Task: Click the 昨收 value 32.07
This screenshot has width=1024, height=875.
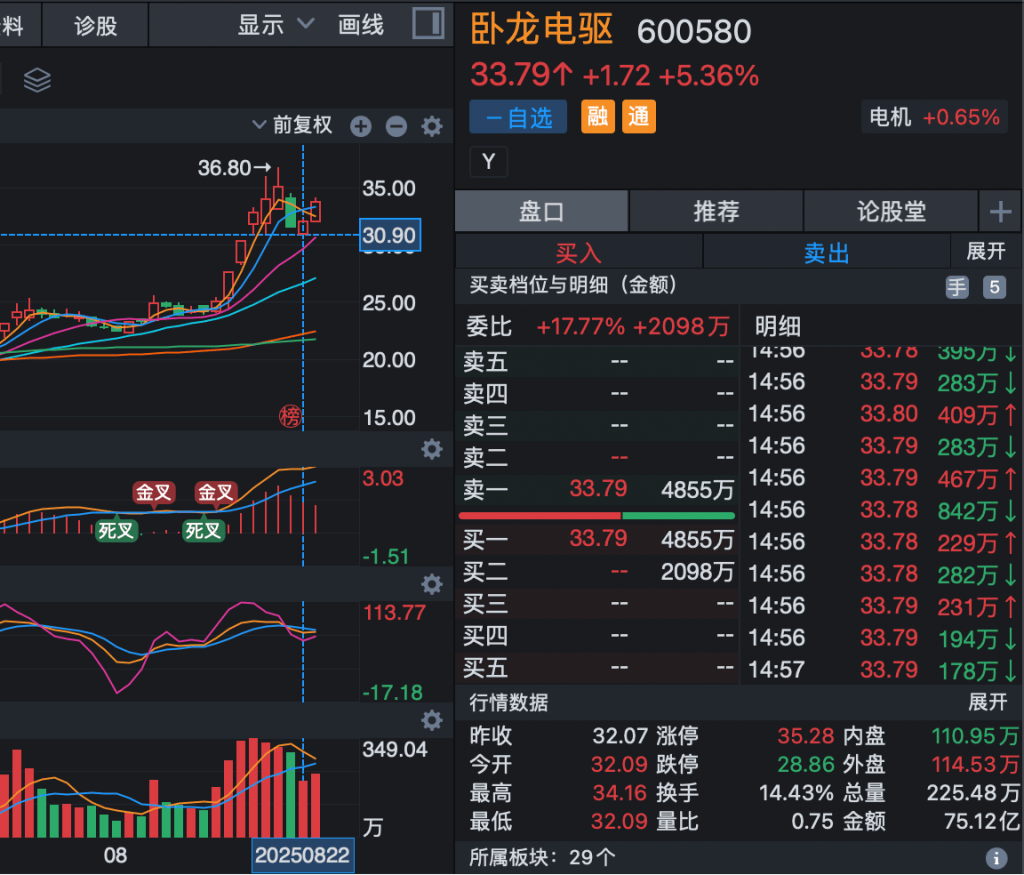Action: (620, 736)
